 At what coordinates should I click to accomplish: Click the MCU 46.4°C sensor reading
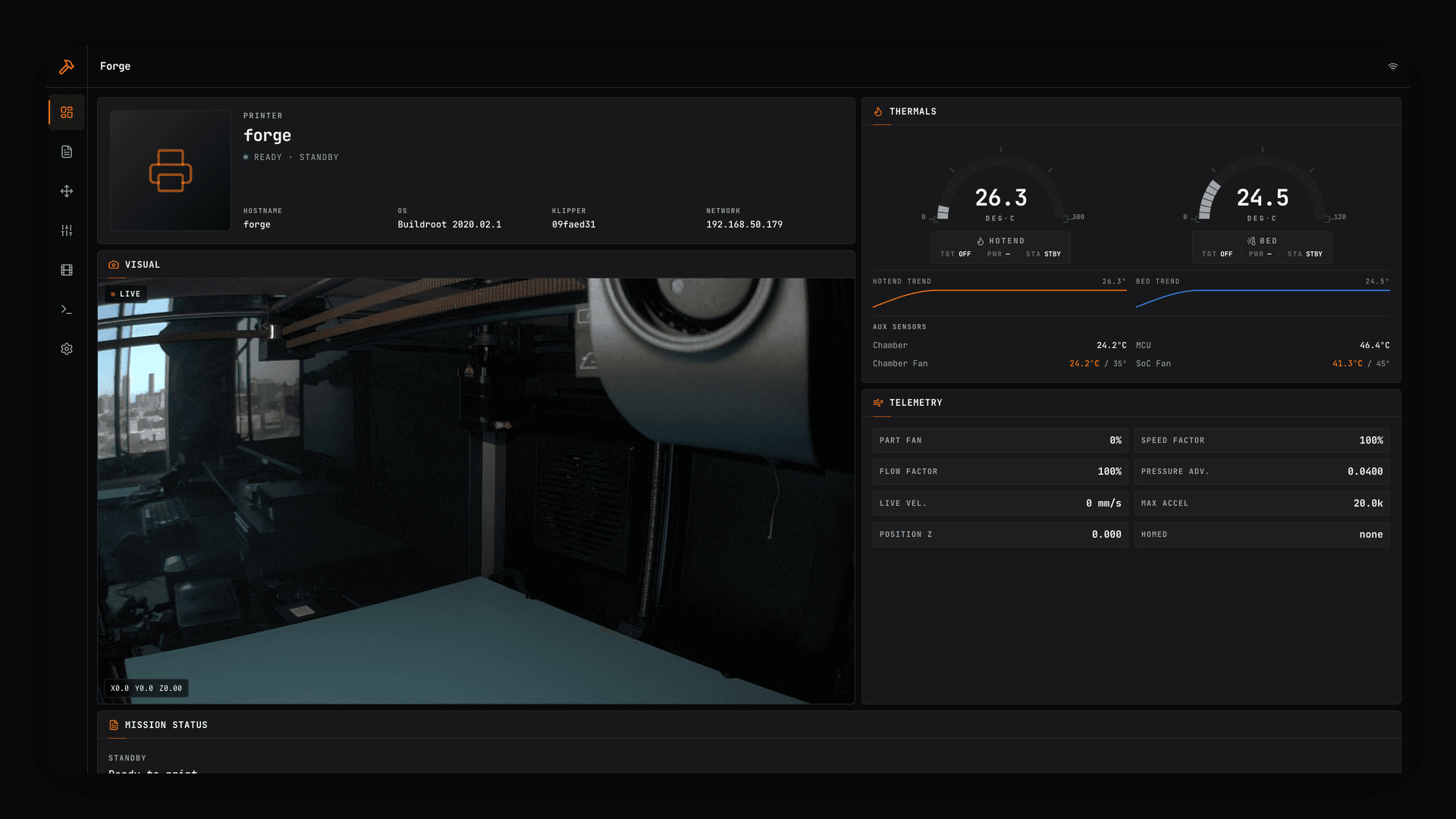1263,345
